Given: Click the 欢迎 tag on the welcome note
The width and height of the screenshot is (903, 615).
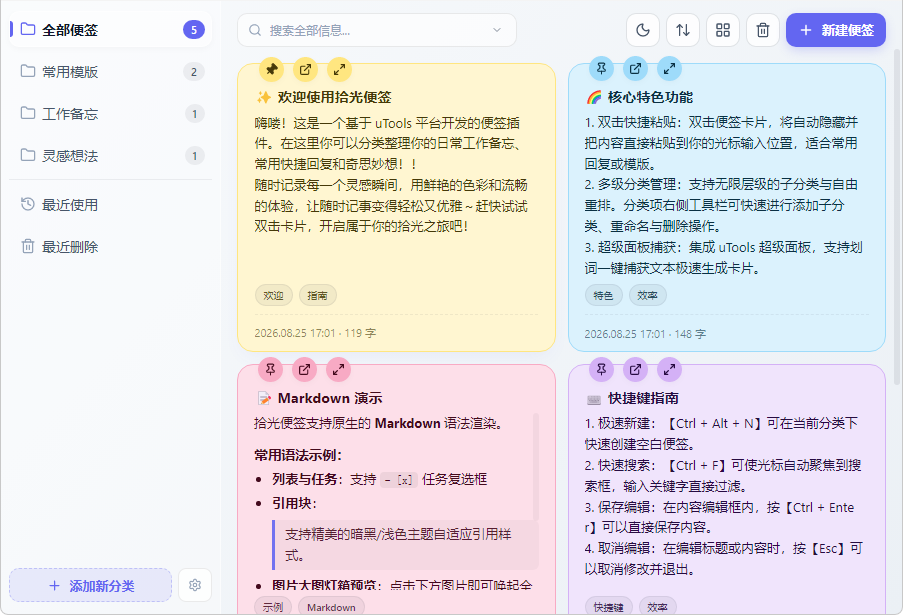Looking at the screenshot, I should tap(274, 295).
